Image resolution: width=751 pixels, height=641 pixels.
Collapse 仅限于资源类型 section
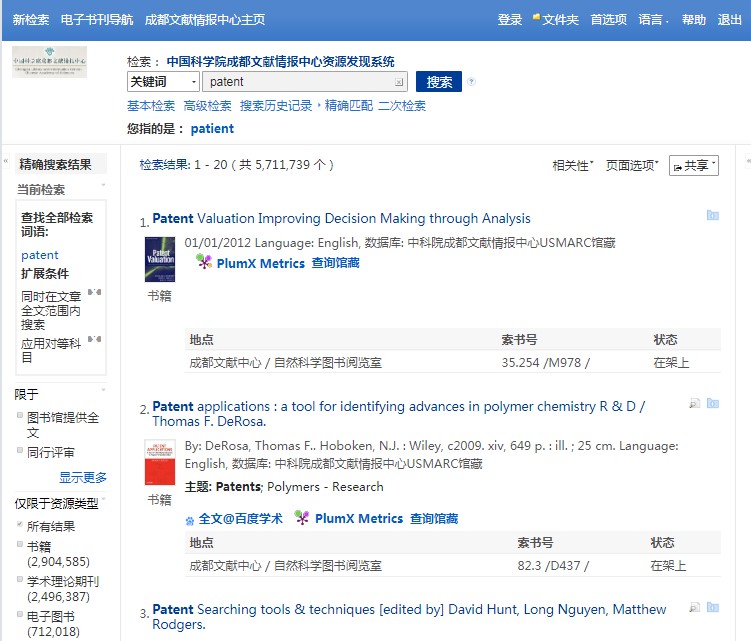103,499
